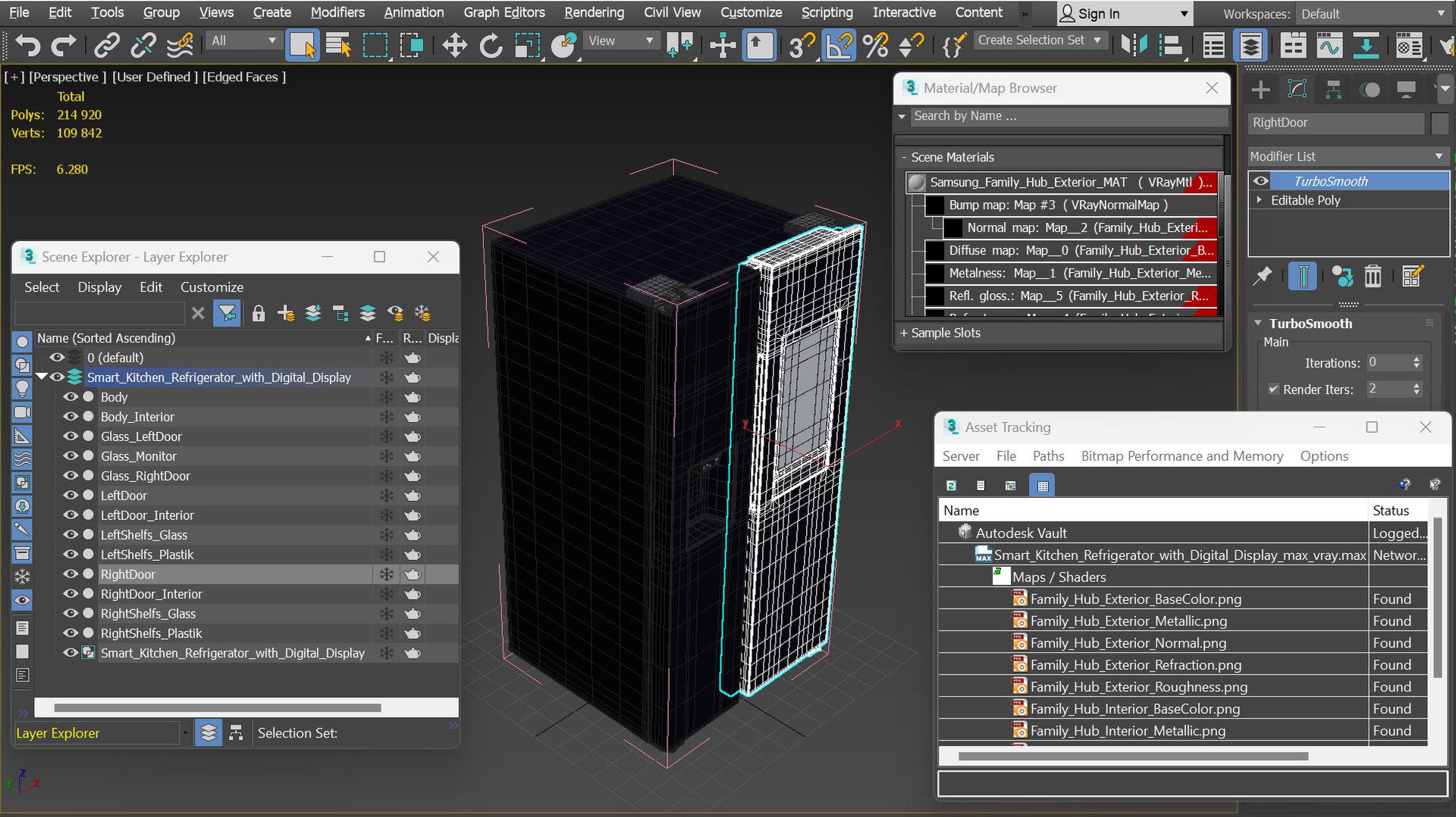The height and width of the screenshot is (817, 1456).
Task: Expand the Sample Slots section
Action: click(940, 333)
